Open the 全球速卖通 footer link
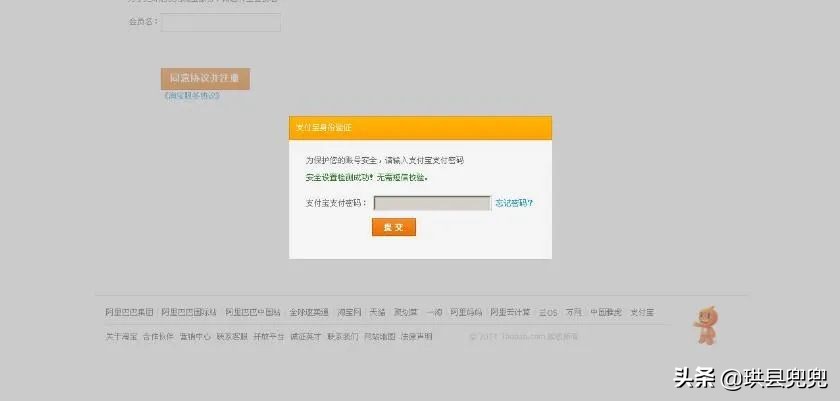The image size is (840, 401). pyautogui.click(x=309, y=312)
